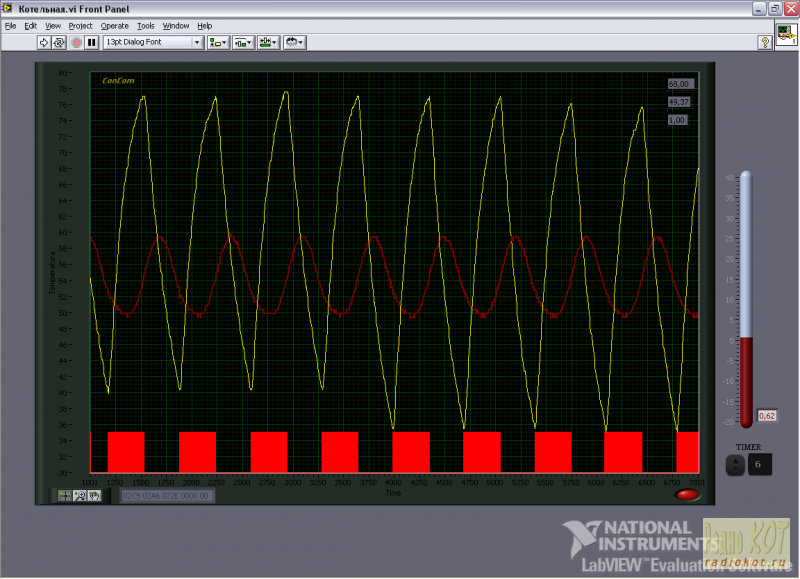Click the Run arrow button
The height and width of the screenshot is (579, 800).
point(44,42)
